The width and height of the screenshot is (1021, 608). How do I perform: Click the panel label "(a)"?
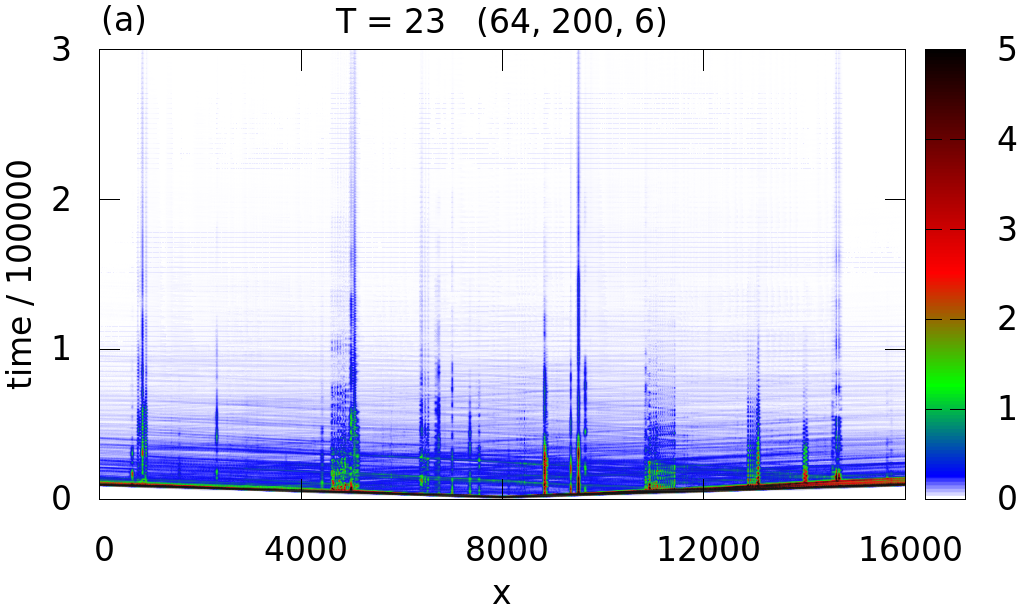(x=123, y=21)
